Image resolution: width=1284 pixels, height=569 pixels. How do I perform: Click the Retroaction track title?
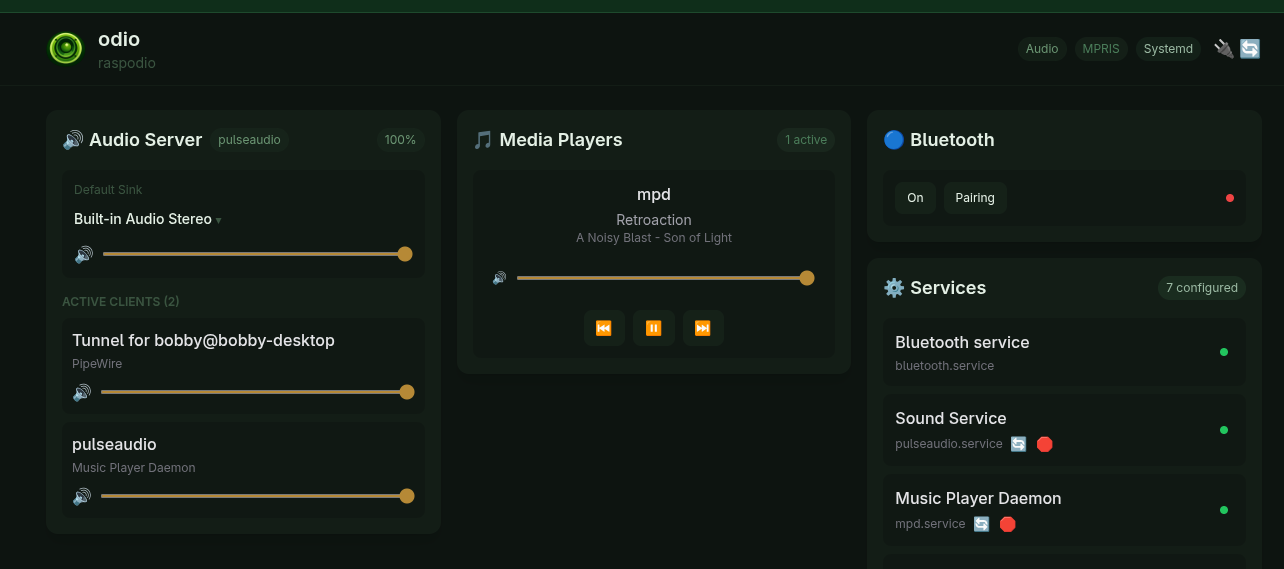[x=654, y=220]
